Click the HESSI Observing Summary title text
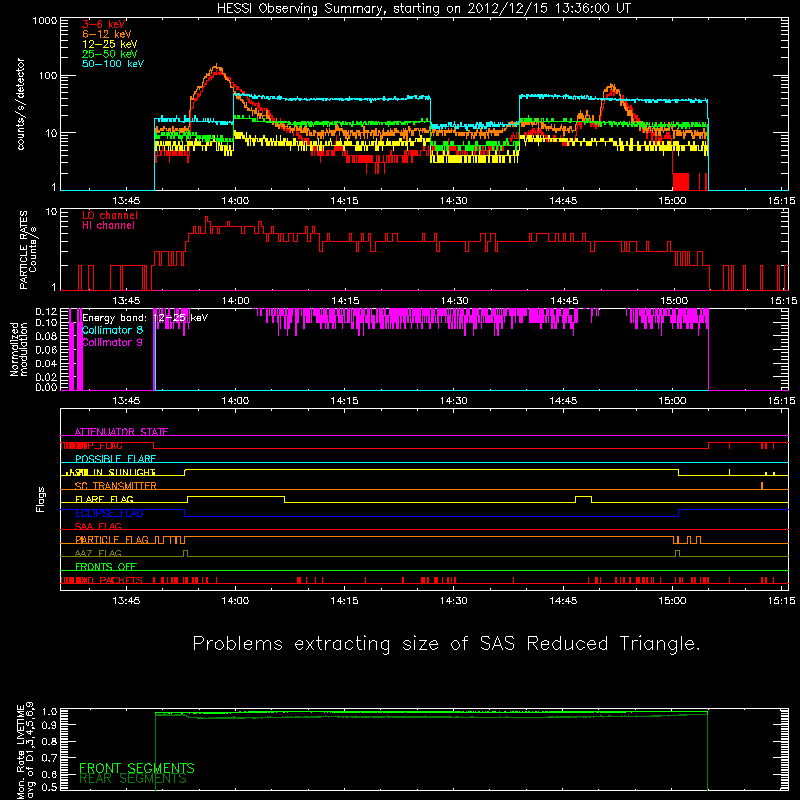800x800 pixels. (x=423, y=9)
